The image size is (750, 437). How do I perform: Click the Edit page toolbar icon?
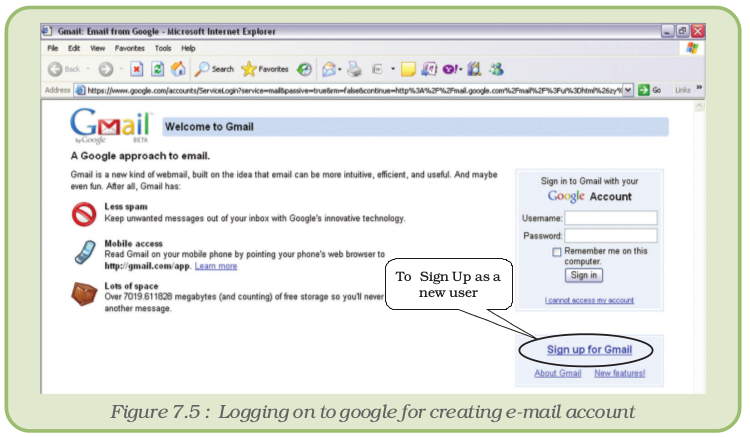377,69
